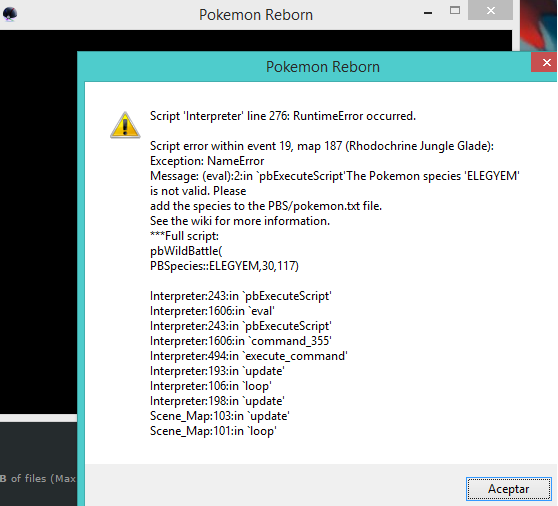Click the game window title 'Pokemon Reborn'
Screen dimensions: 558x506
[256, 15]
